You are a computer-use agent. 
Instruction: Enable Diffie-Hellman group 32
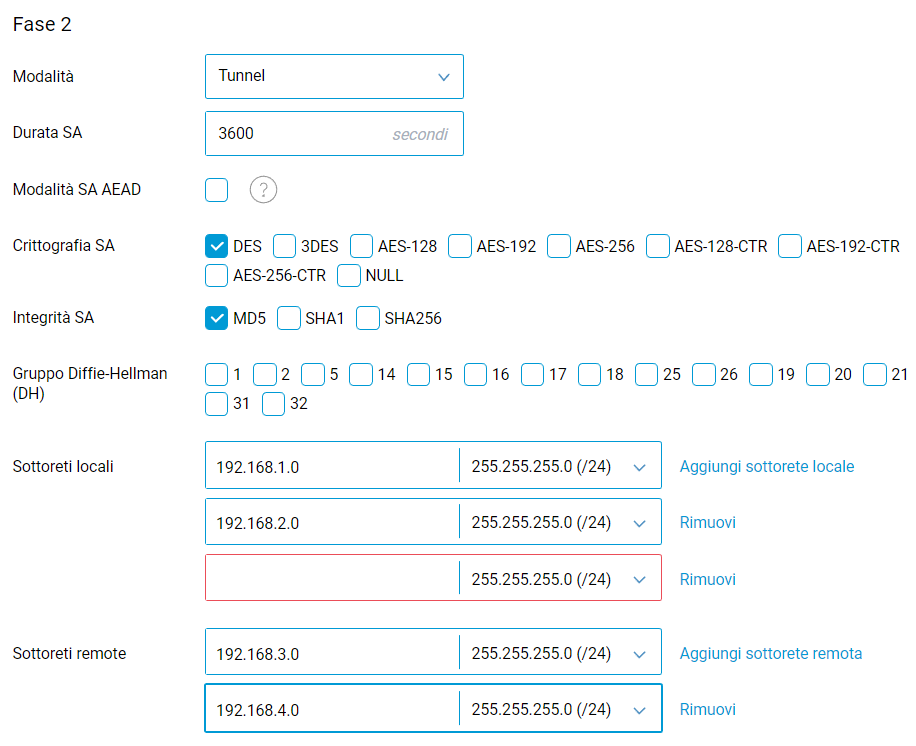coord(273,404)
